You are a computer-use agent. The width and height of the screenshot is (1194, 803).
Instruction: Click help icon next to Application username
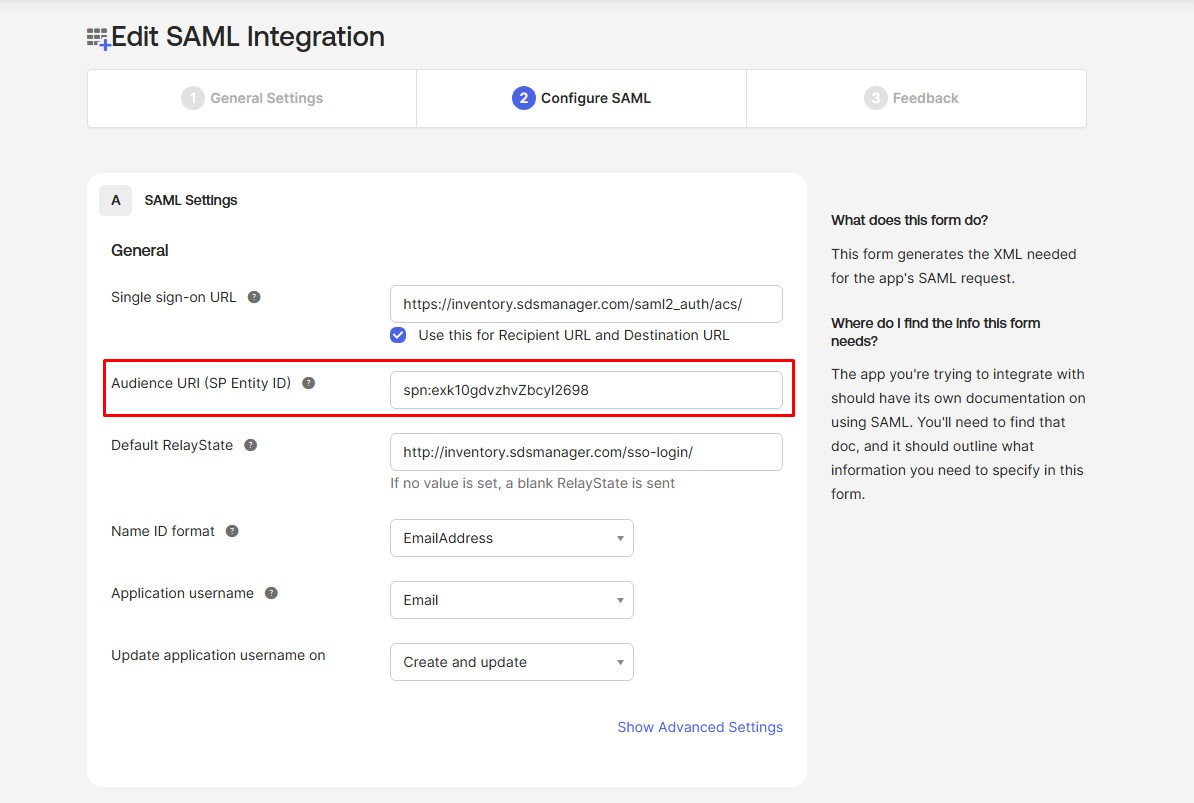[x=271, y=593]
